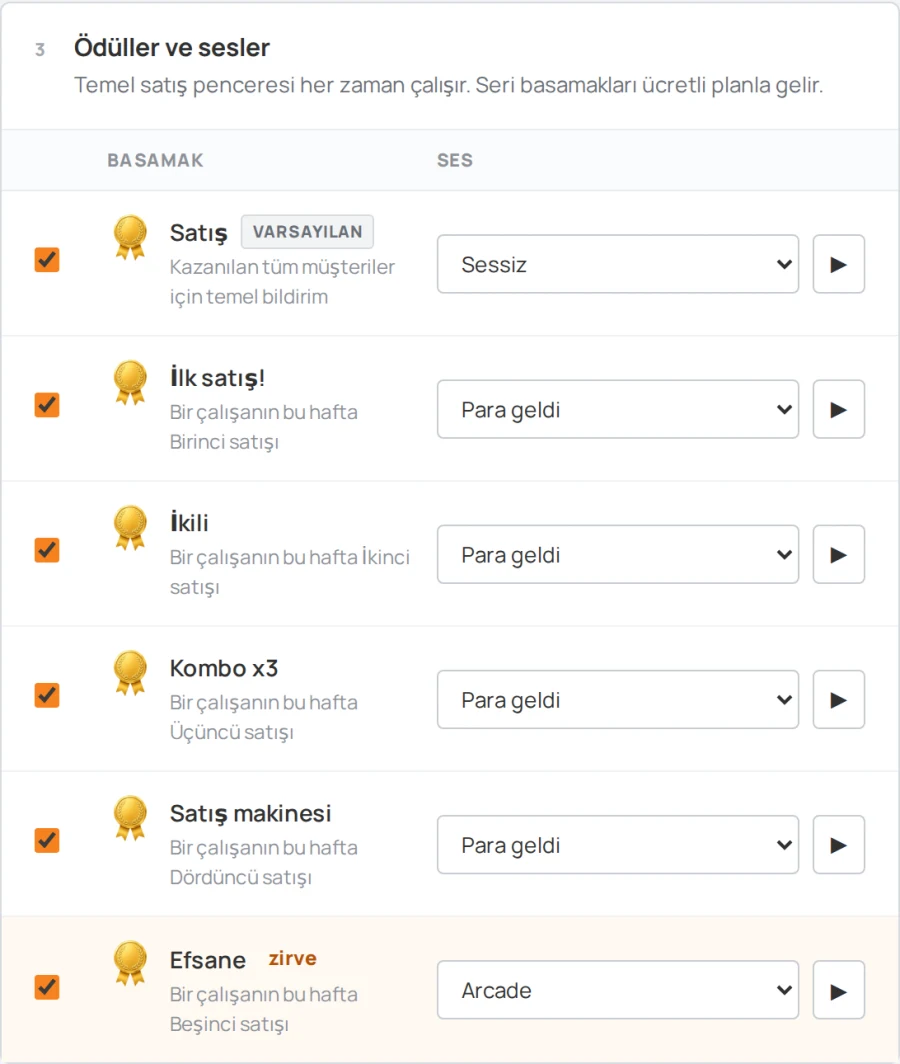Uncheck the Satış default tier checkbox
Screen dimensions: 900x1064
coord(47,259)
